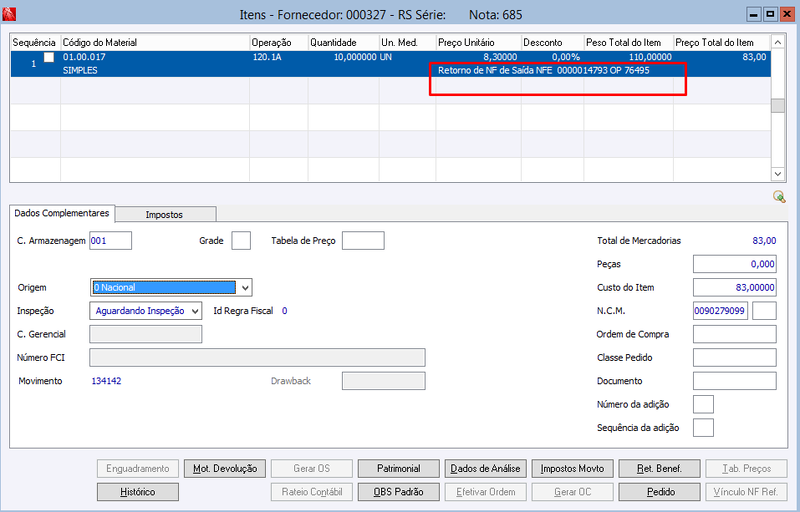The width and height of the screenshot is (800, 512).
Task: Click the grid scrollbar down arrow
Action: click(778, 173)
